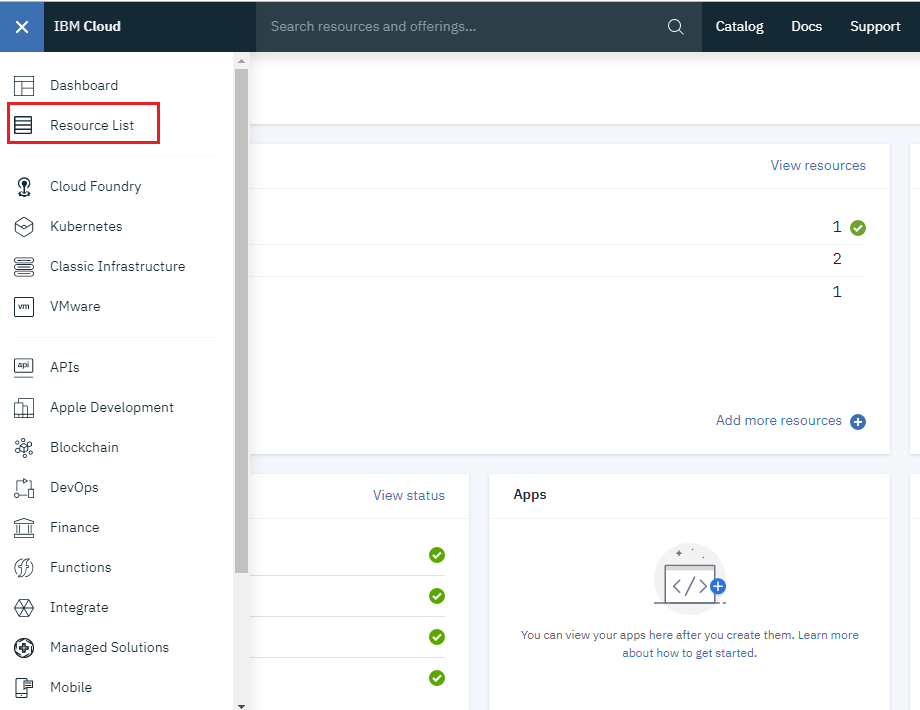Click the View status link
Screen dimensions: 920x710
(408, 495)
